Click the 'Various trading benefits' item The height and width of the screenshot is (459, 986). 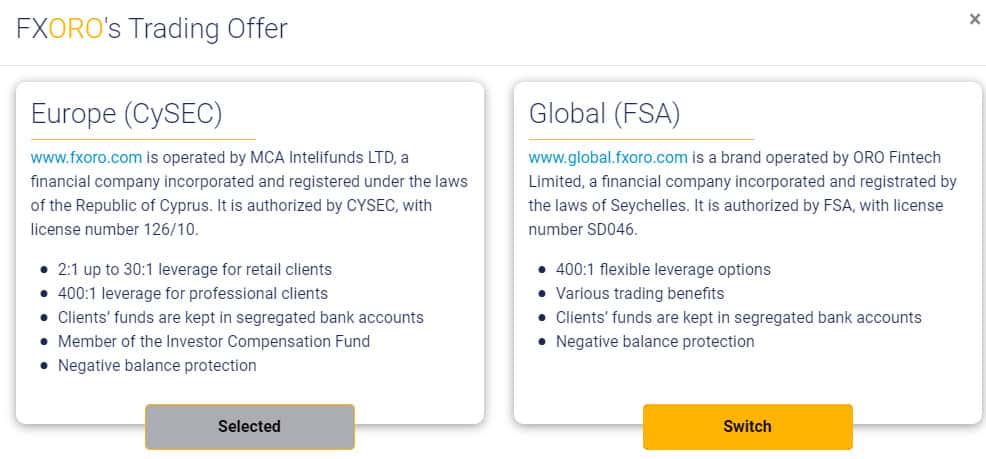(x=640, y=293)
